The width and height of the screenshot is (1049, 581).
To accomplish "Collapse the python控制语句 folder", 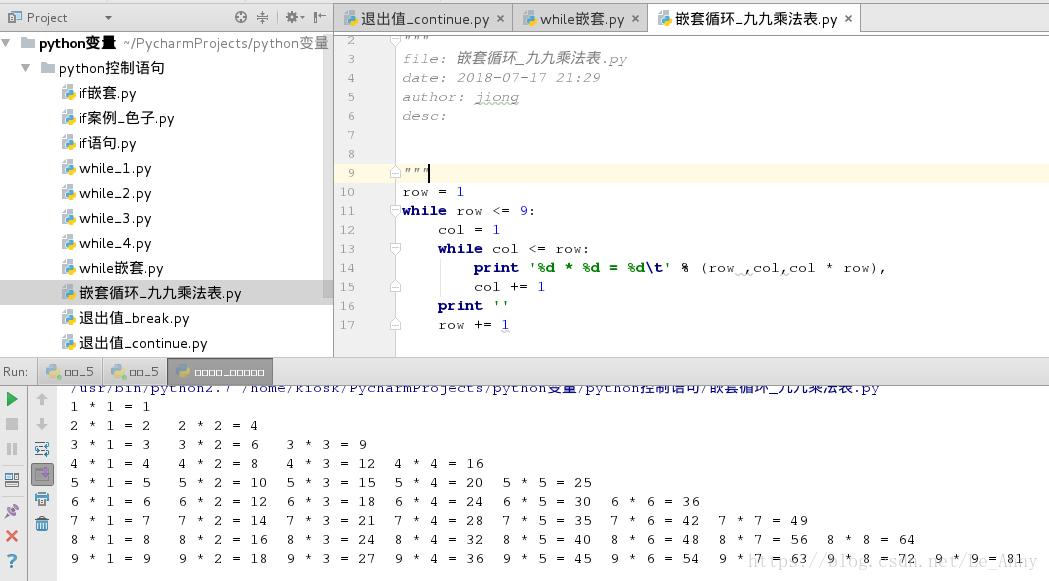I will [25, 68].
